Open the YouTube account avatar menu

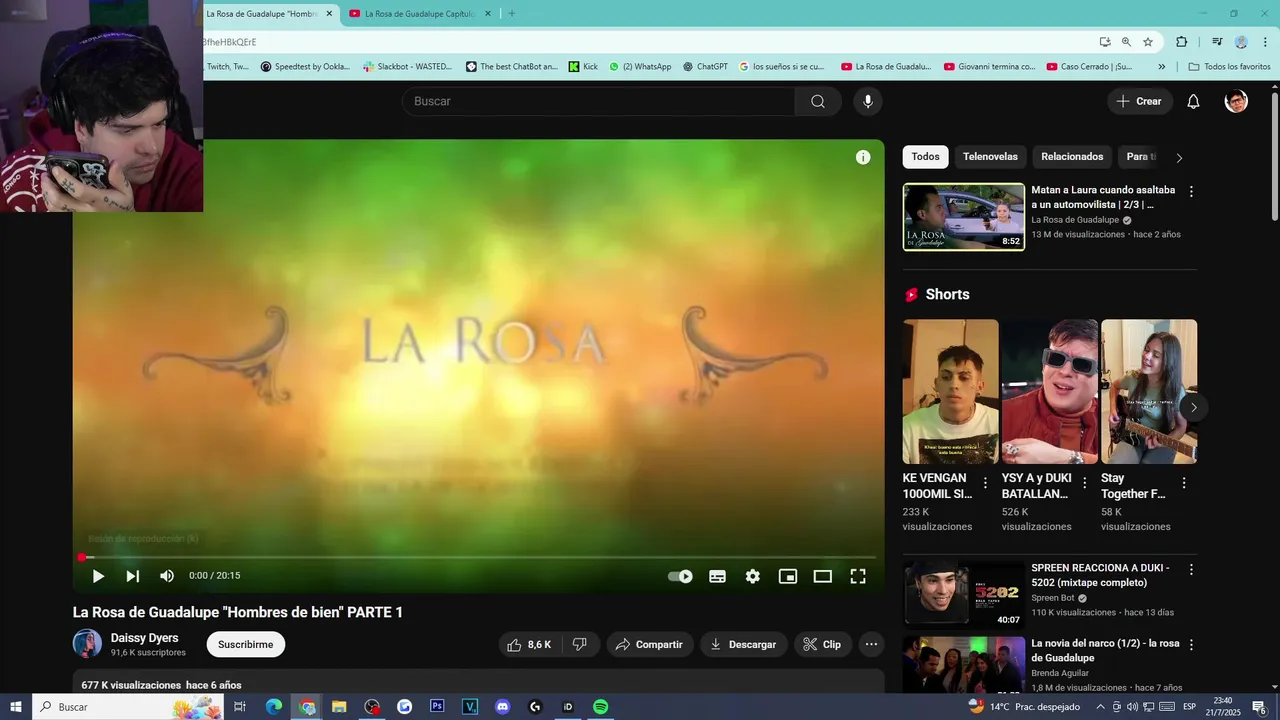tap(1236, 101)
